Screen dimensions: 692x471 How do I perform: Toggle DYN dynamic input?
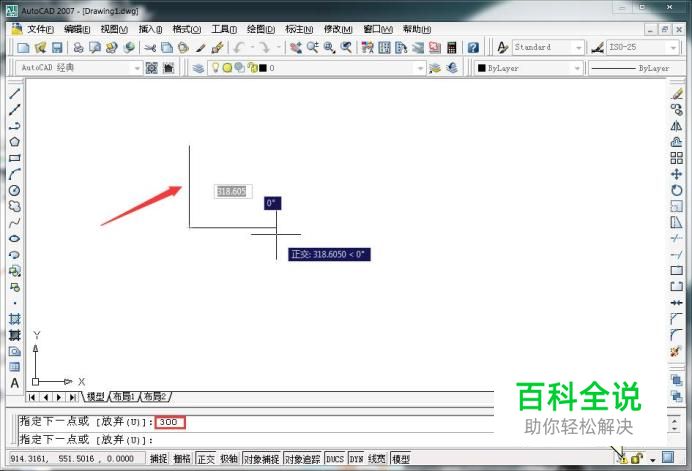(356, 459)
